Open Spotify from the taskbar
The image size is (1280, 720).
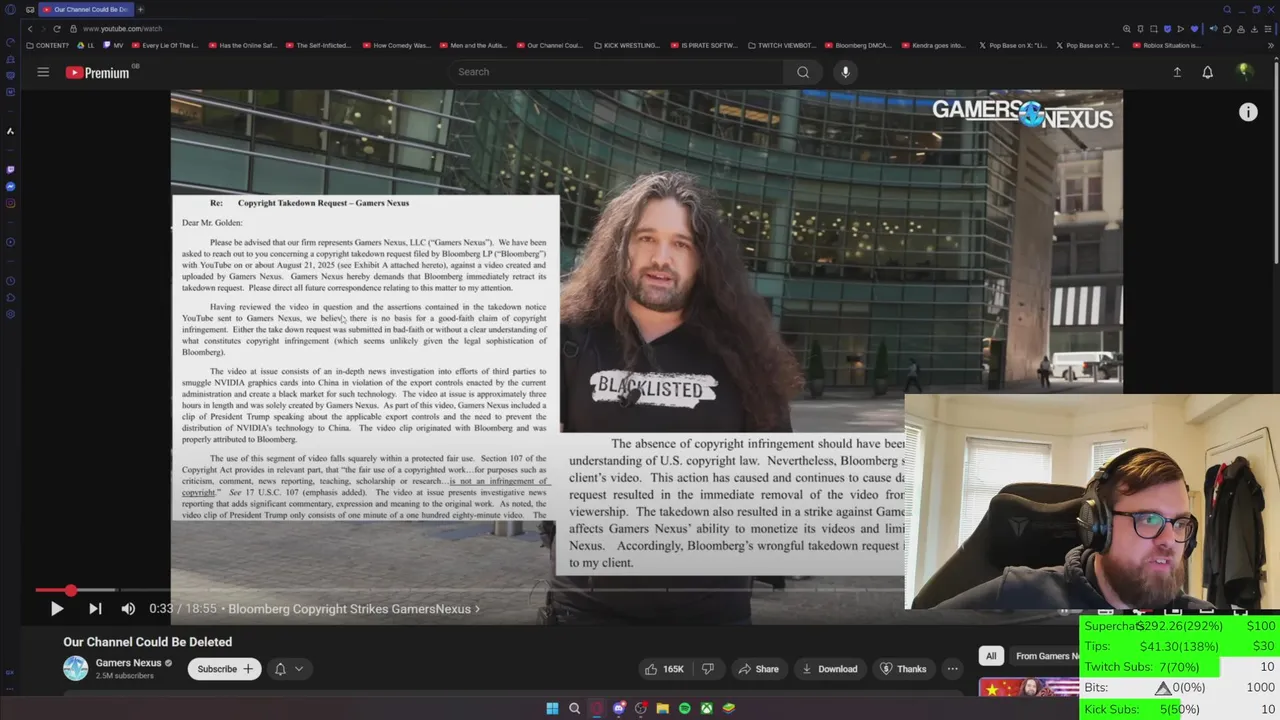click(684, 708)
